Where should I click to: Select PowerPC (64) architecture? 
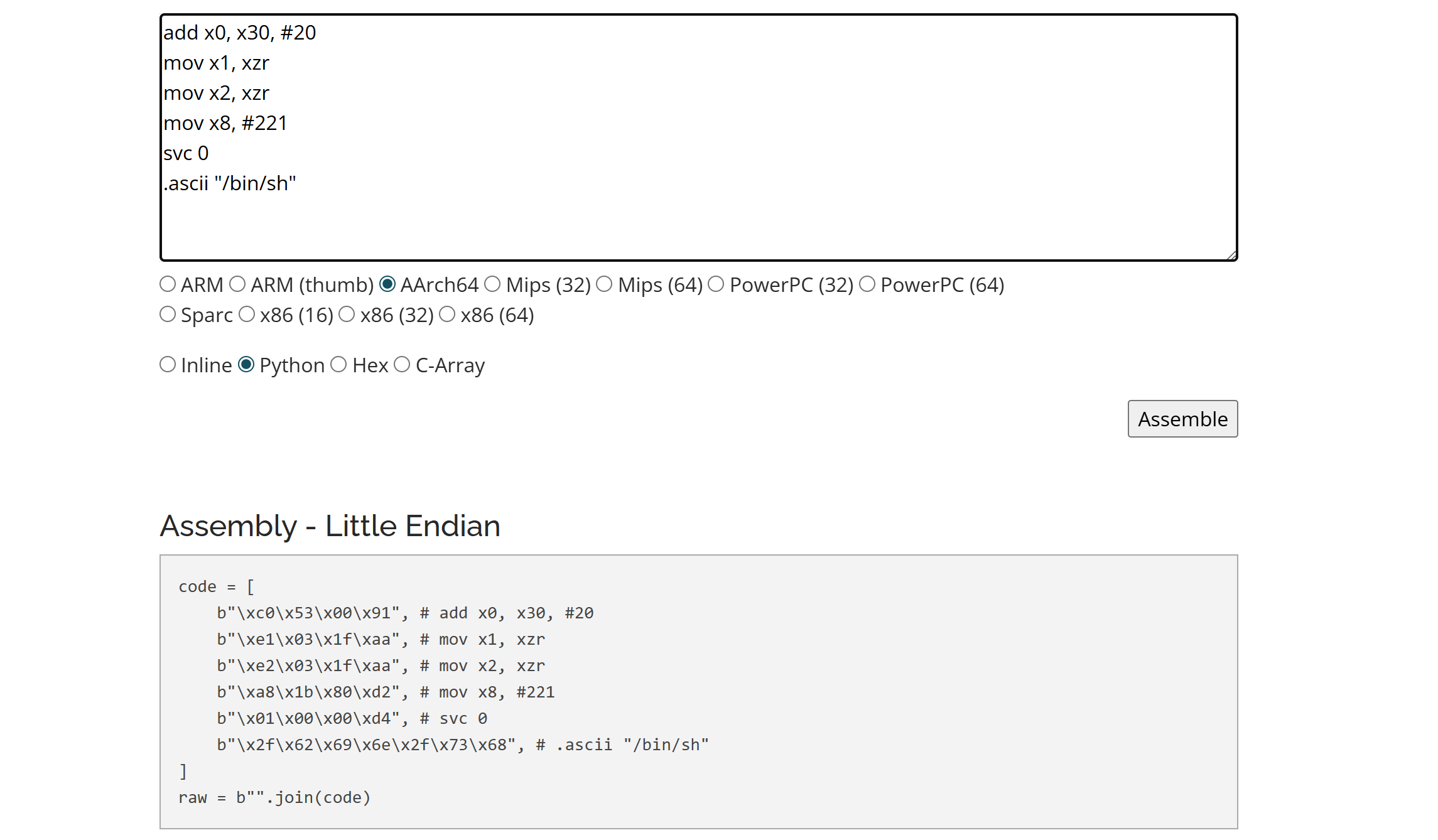pyautogui.click(x=867, y=284)
